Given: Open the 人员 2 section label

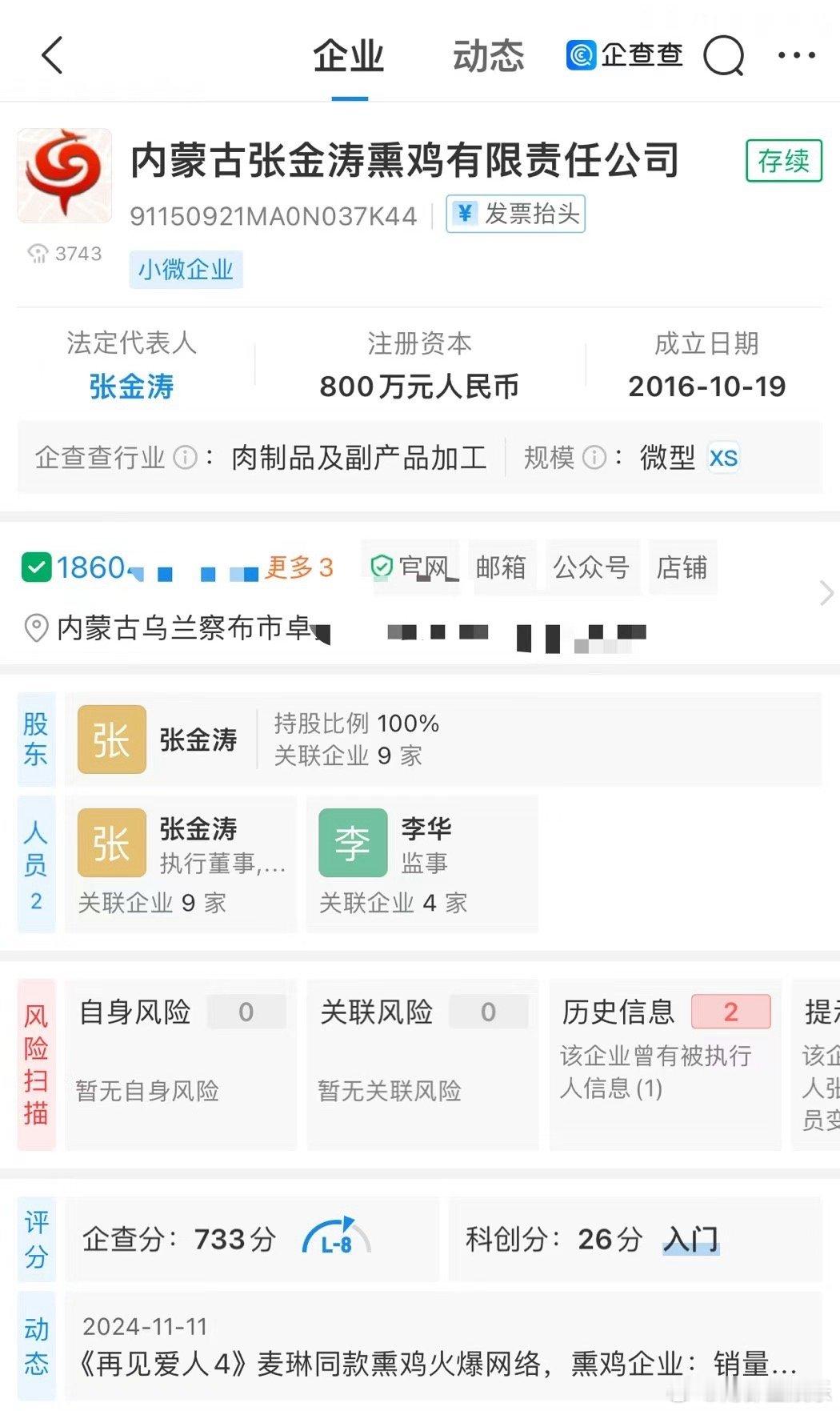Looking at the screenshot, I should tap(36, 864).
